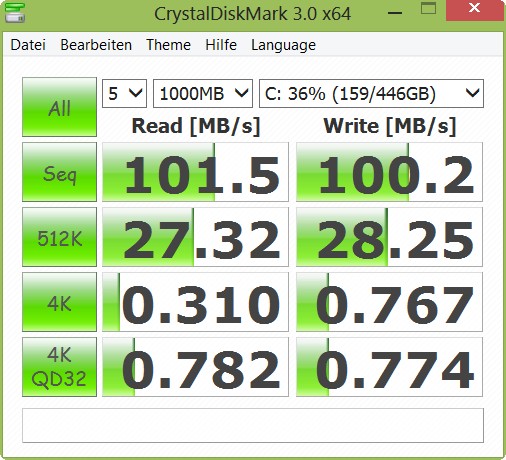Open the Bearbeiten menu
The image size is (506, 460).
tap(96, 45)
